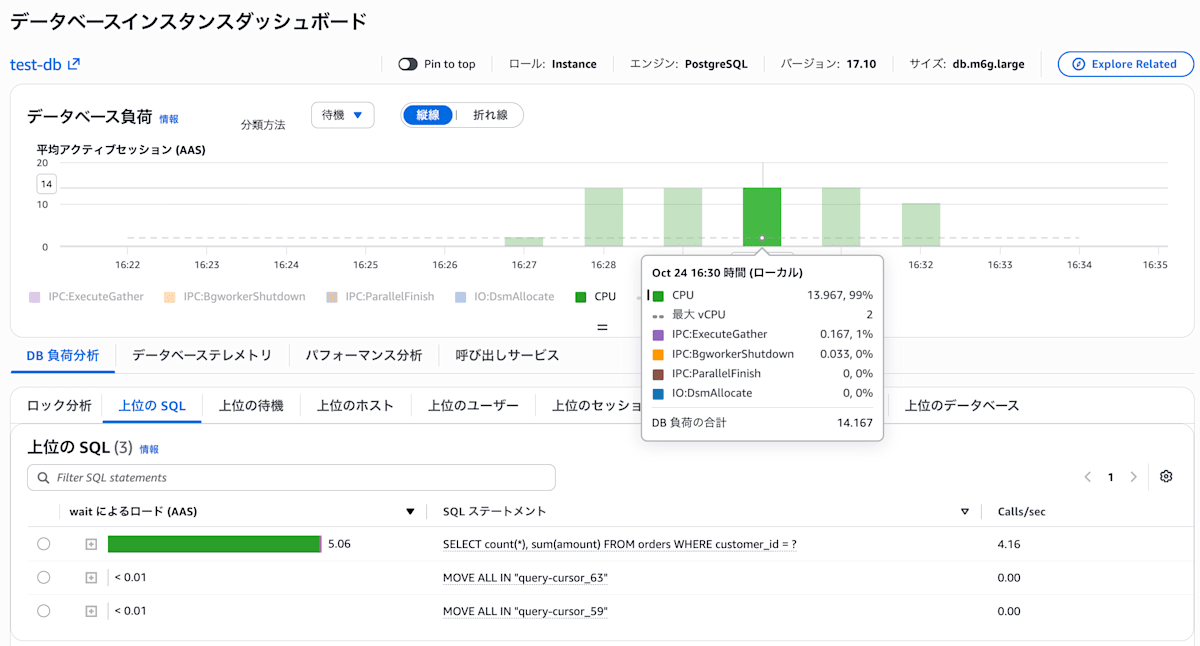This screenshot has width=1200, height=646.
Task: Switch to 上位のデータベース tab
Action: (x=962, y=406)
